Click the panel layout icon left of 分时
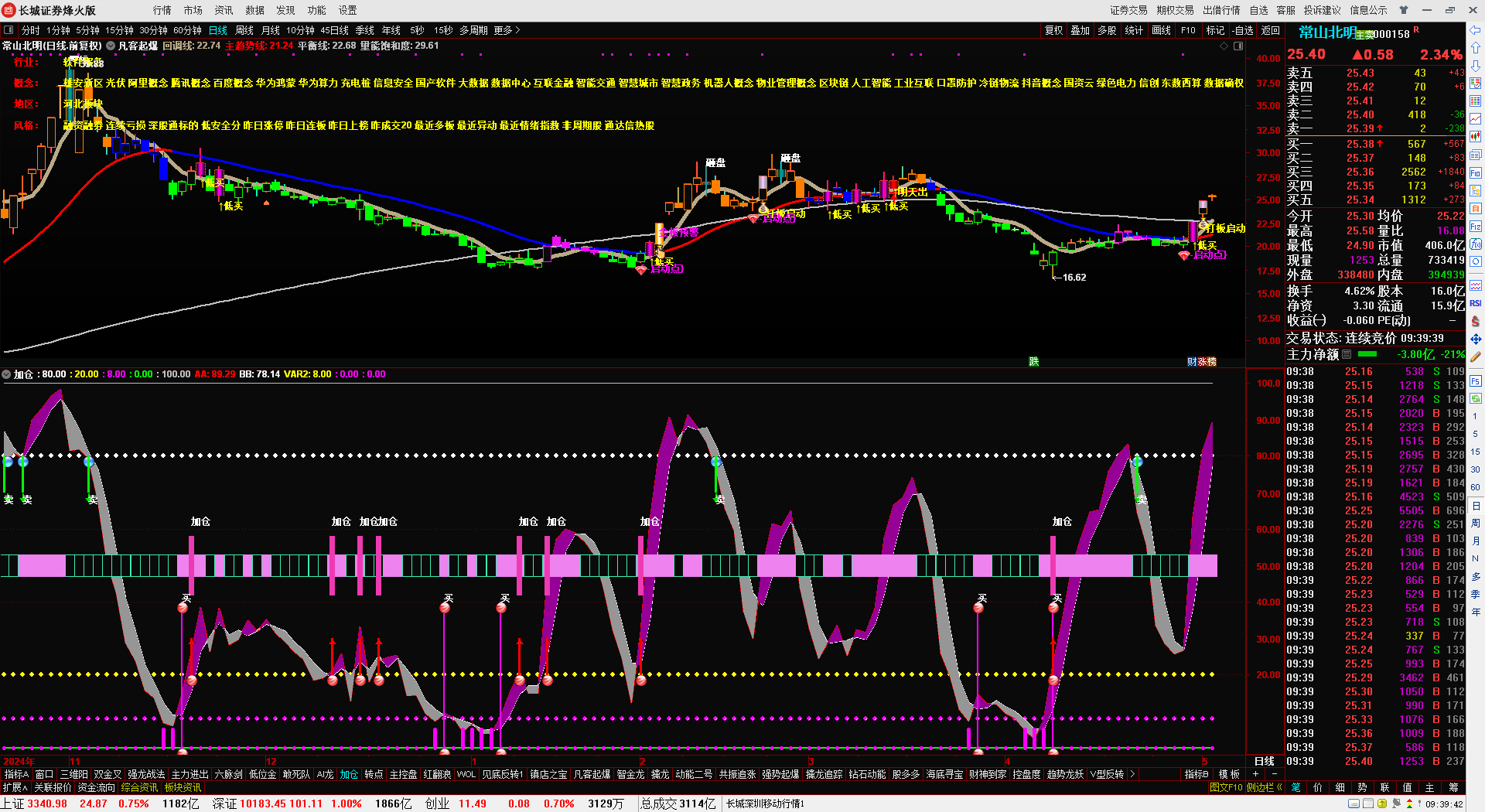The image size is (1485, 812). [9, 30]
